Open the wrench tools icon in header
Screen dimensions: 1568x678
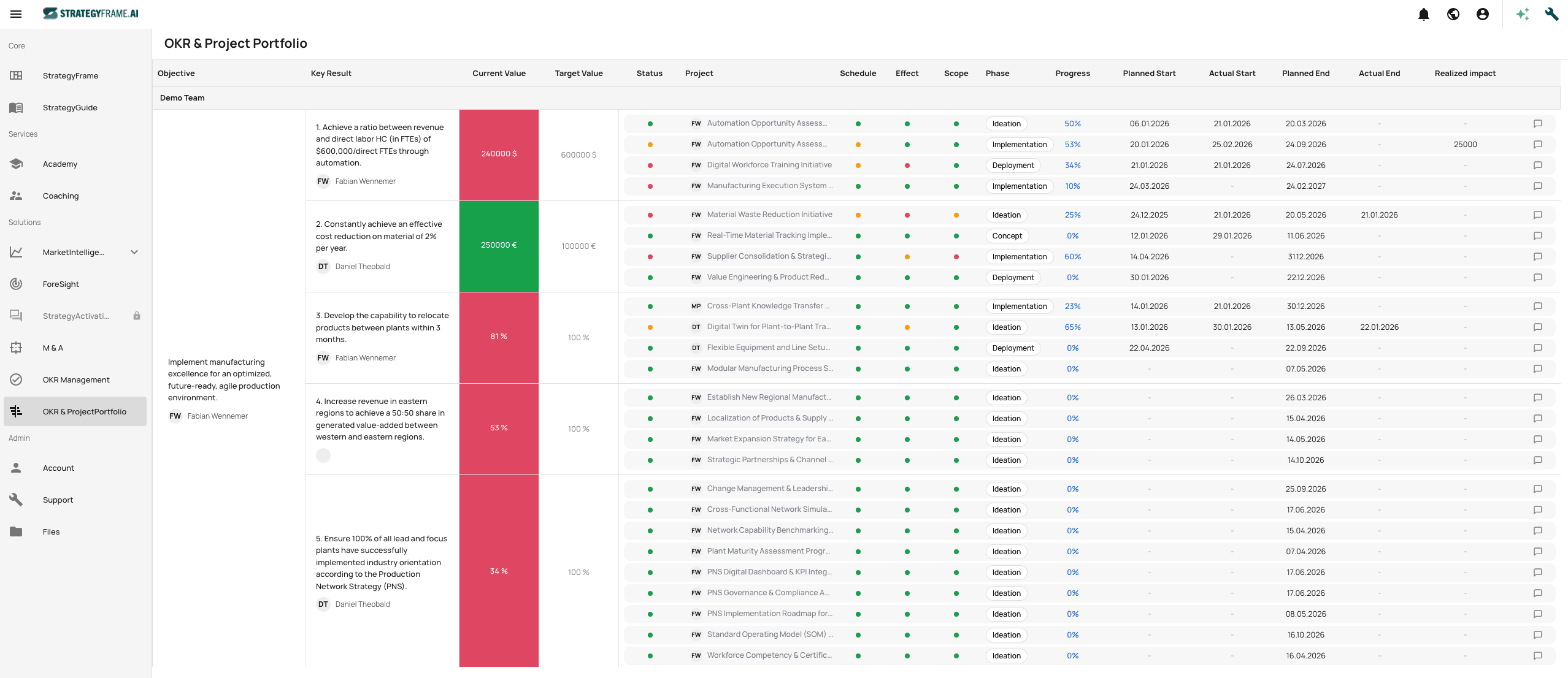point(1551,14)
